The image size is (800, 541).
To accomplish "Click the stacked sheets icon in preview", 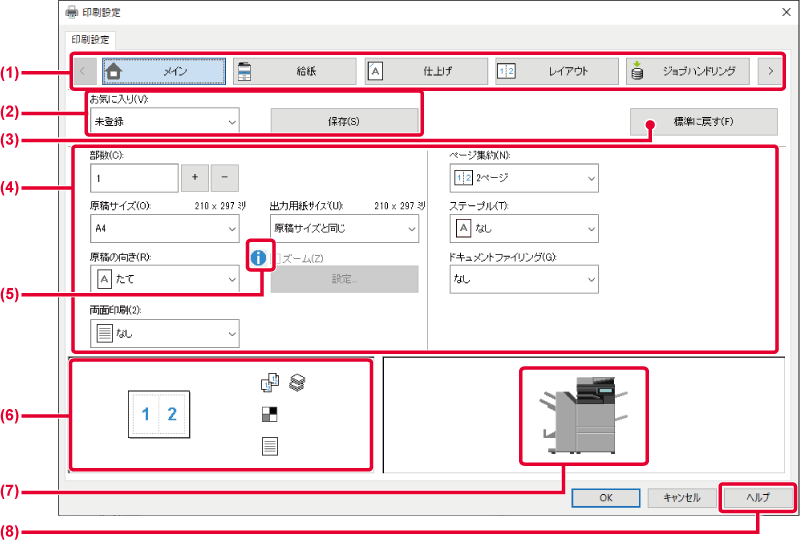I will [296, 381].
